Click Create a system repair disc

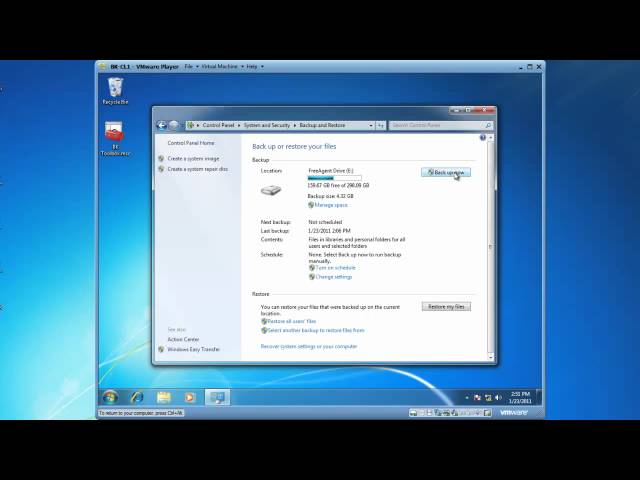[198, 169]
